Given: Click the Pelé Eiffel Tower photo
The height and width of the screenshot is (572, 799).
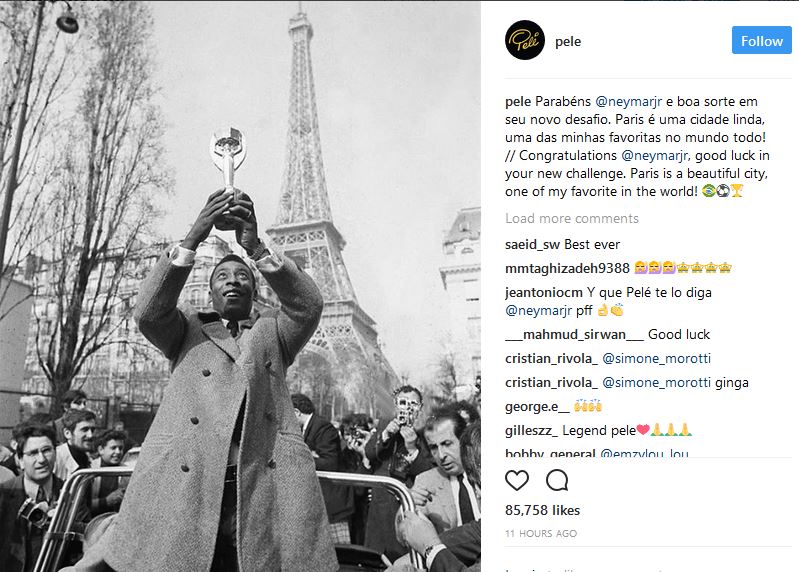Looking at the screenshot, I should [240, 286].
